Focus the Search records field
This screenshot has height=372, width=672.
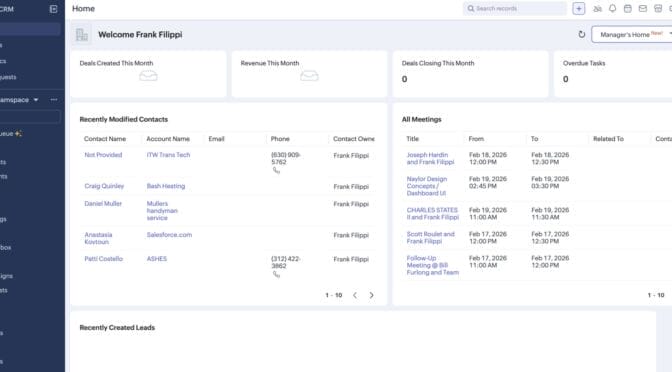coord(514,9)
